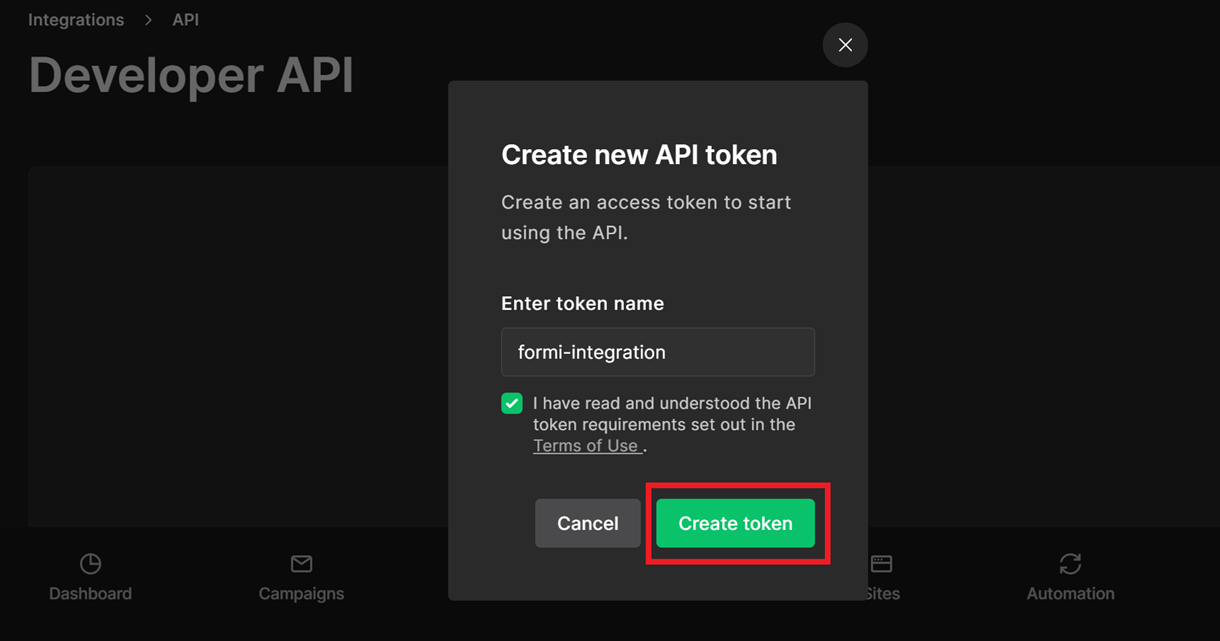Click the Enter token name label
Image resolution: width=1220 pixels, height=641 pixels.
582,303
